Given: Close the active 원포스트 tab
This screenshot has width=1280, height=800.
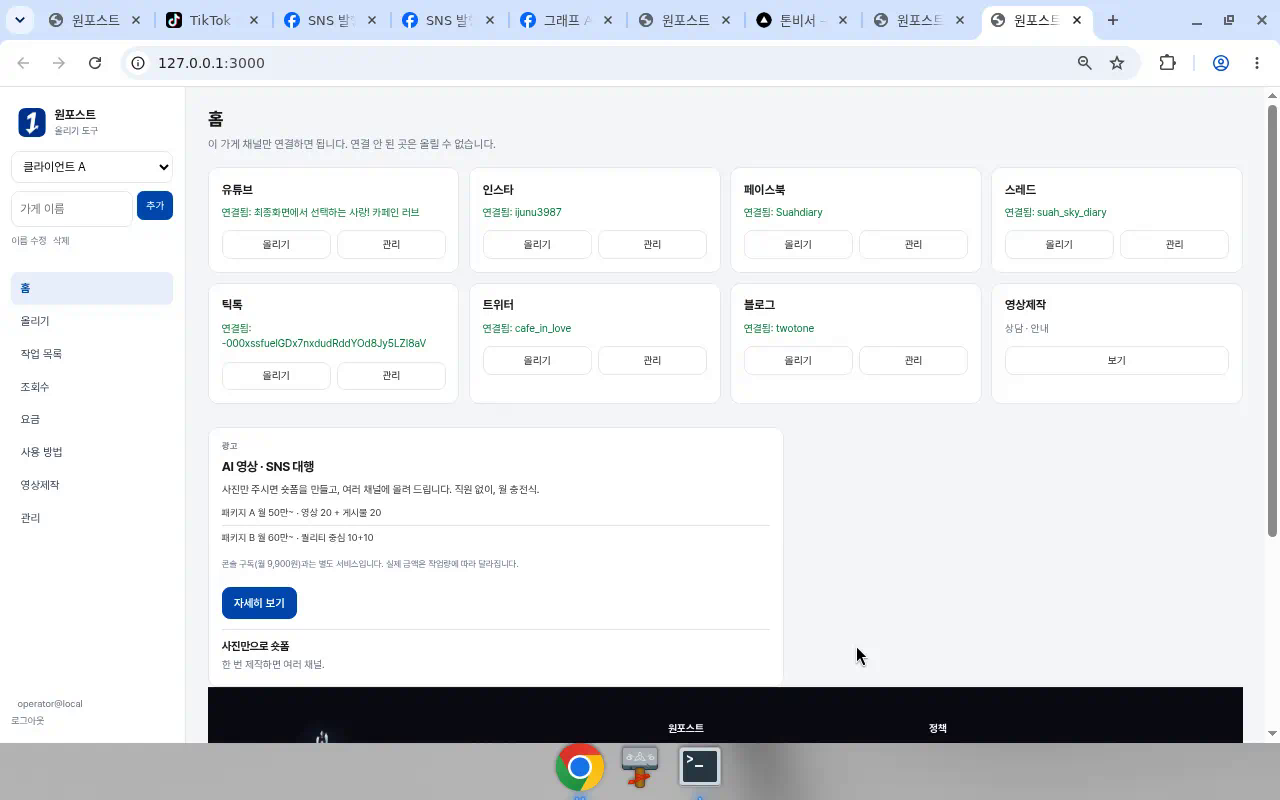Looking at the screenshot, I should pyautogui.click(x=1077, y=20).
